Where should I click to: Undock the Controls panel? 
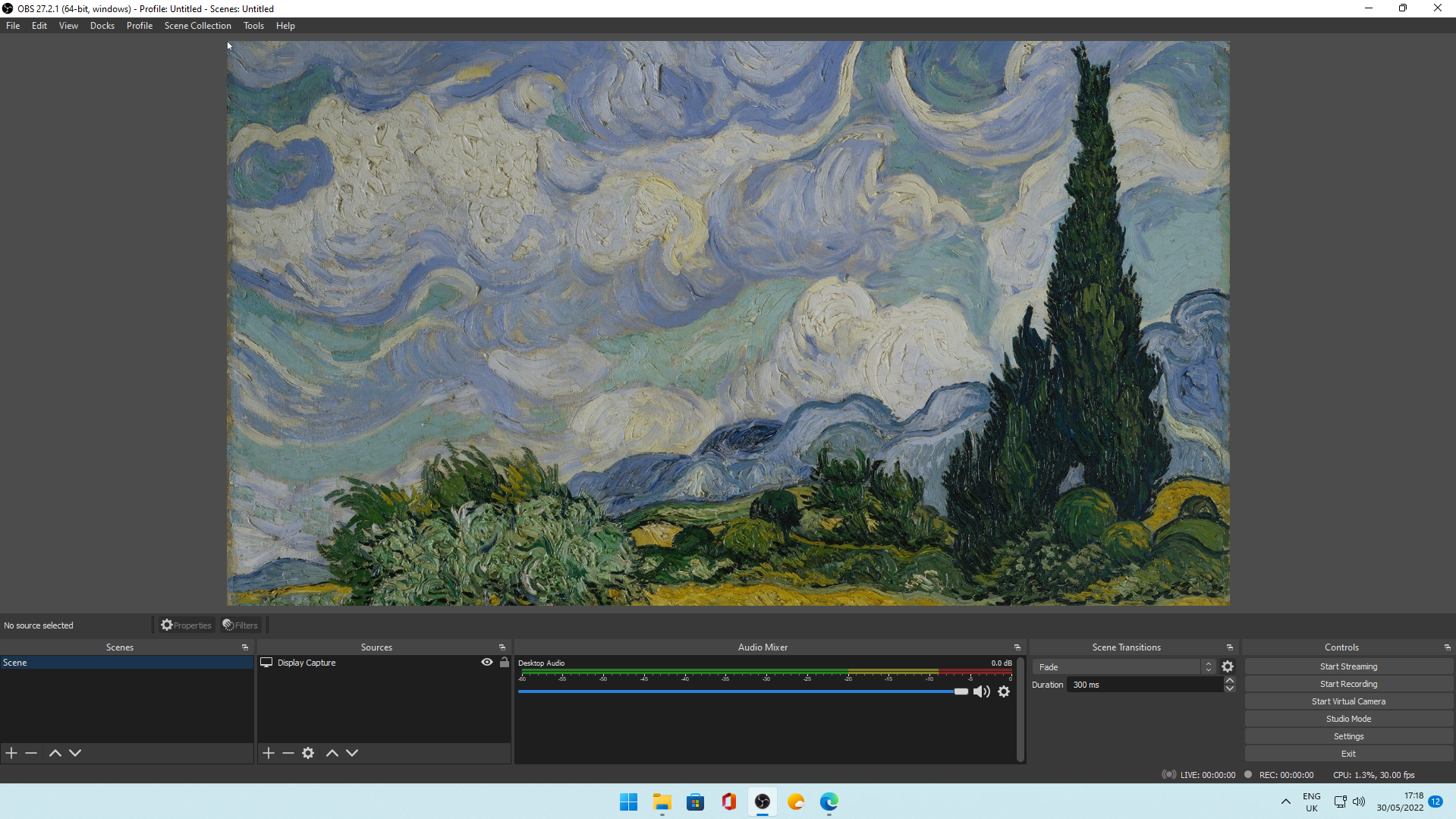[1448, 647]
